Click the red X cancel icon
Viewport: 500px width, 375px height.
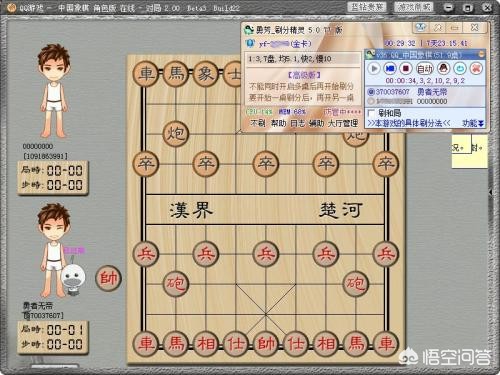(476, 69)
